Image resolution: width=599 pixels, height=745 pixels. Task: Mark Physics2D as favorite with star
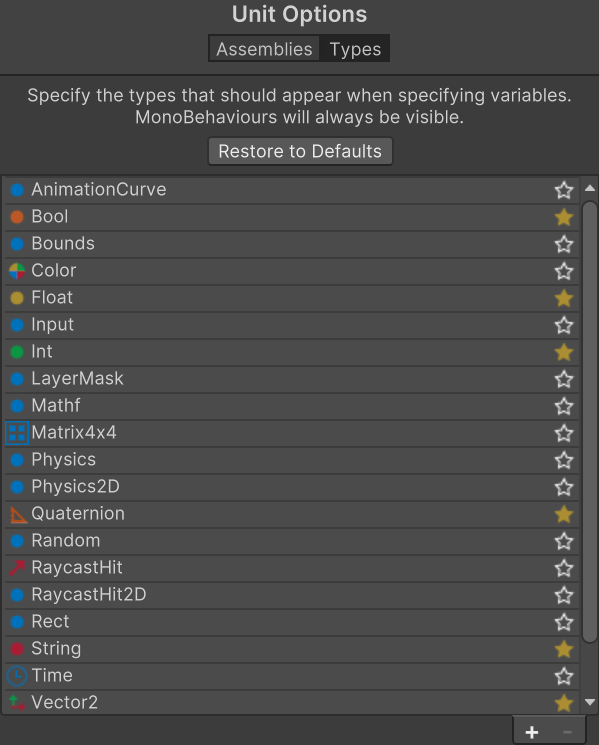click(564, 487)
